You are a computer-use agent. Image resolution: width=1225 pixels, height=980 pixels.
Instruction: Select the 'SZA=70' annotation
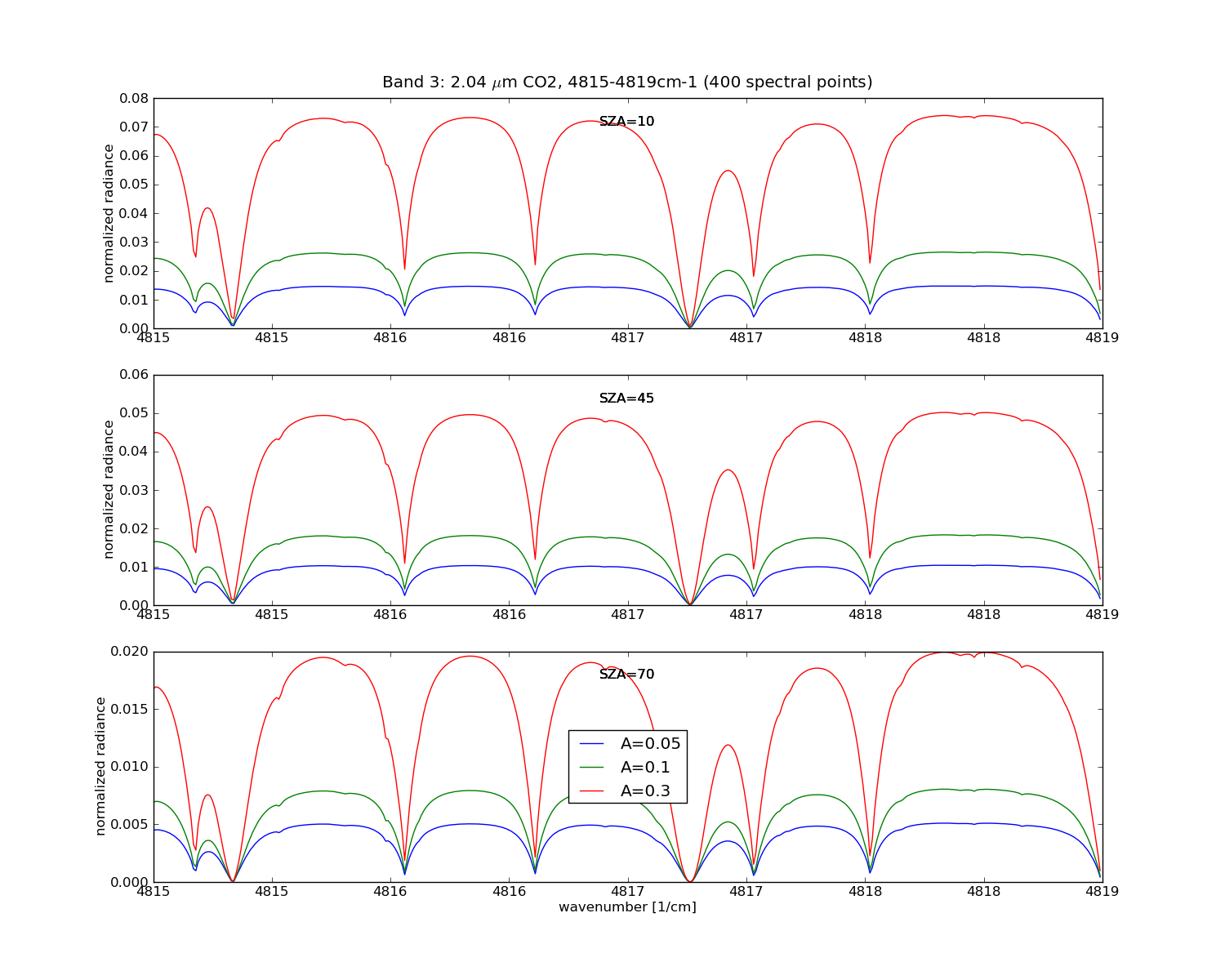click(x=626, y=675)
